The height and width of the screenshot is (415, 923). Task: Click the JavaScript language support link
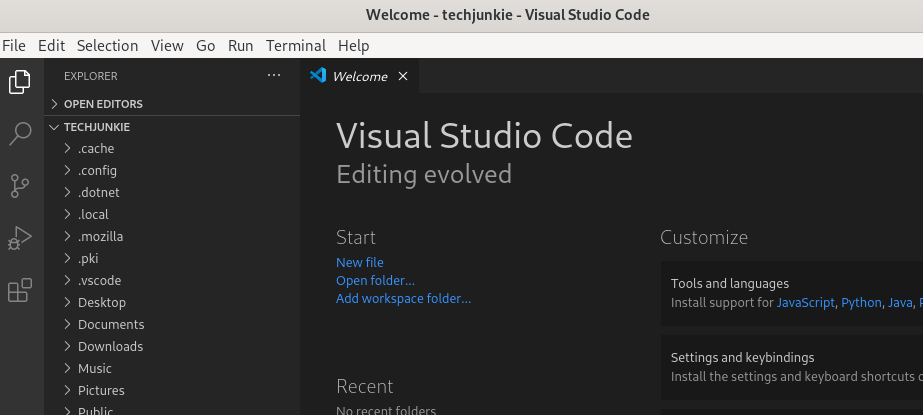coord(805,302)
